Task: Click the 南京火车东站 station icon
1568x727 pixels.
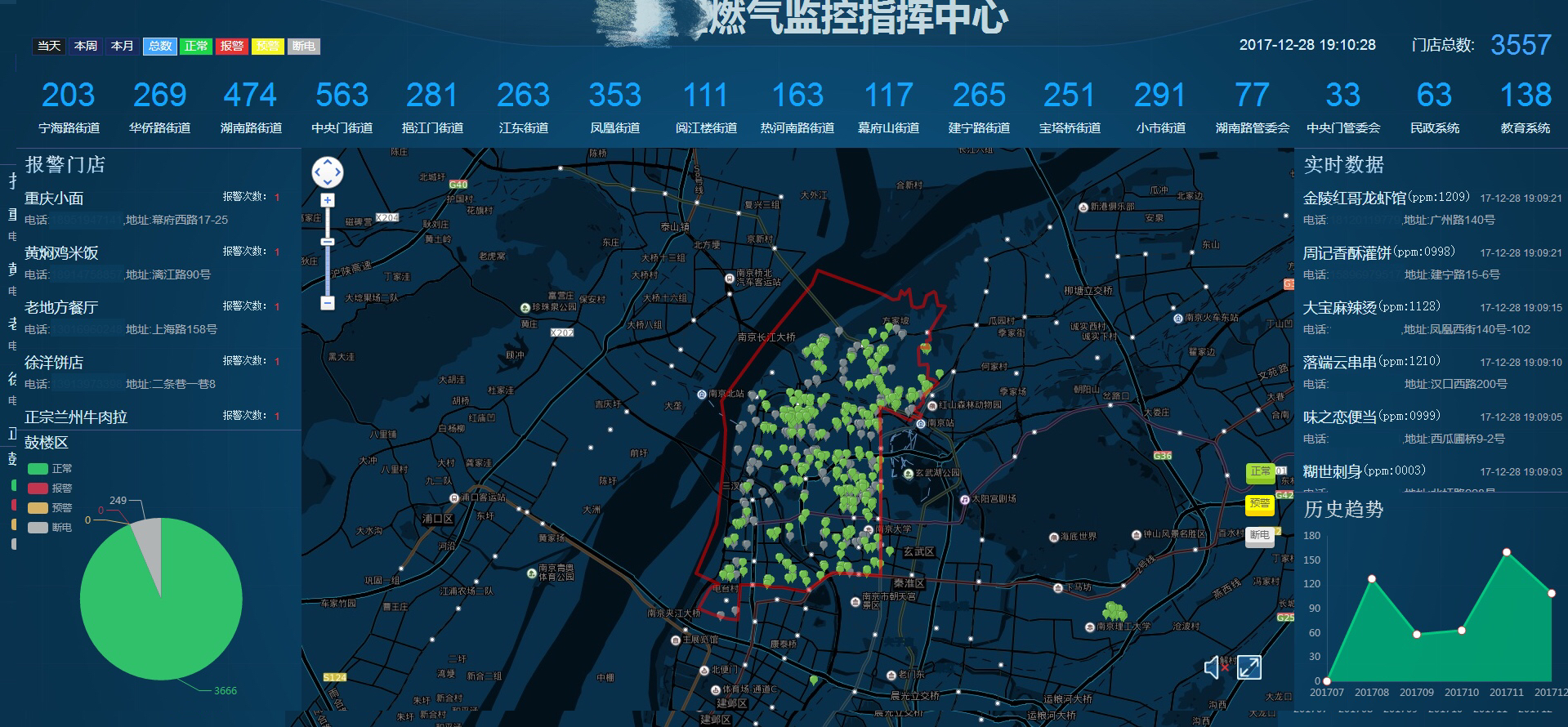Action: [x=1177, y=318]
